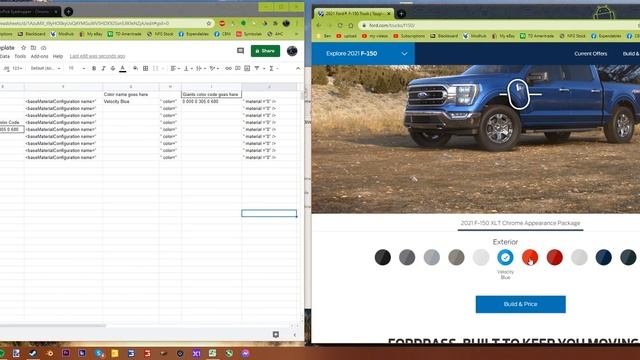Insert link using the toolbar link icon
Viewport: 640px width, 360px height.
click(229, 69)
